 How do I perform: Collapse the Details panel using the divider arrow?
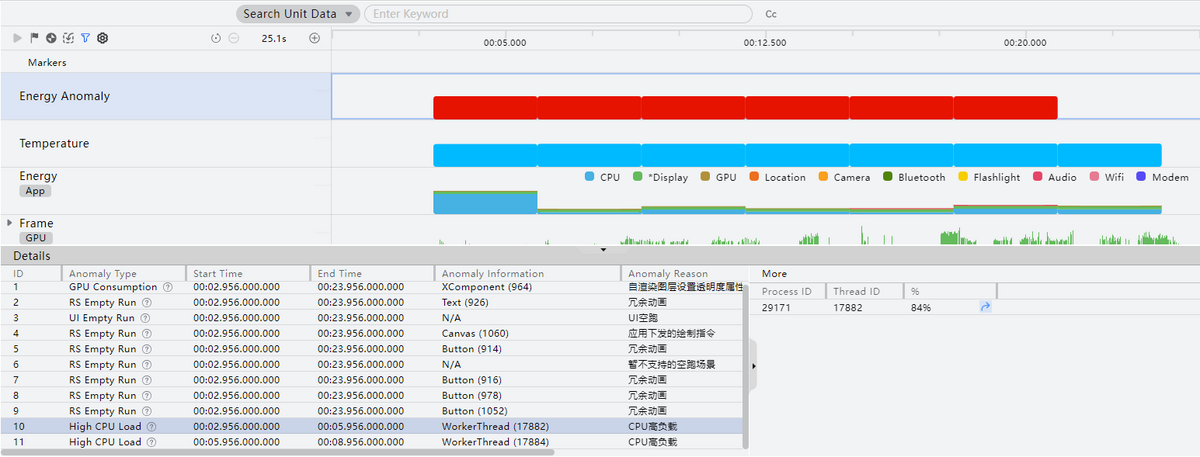click(x=602, y=250)
